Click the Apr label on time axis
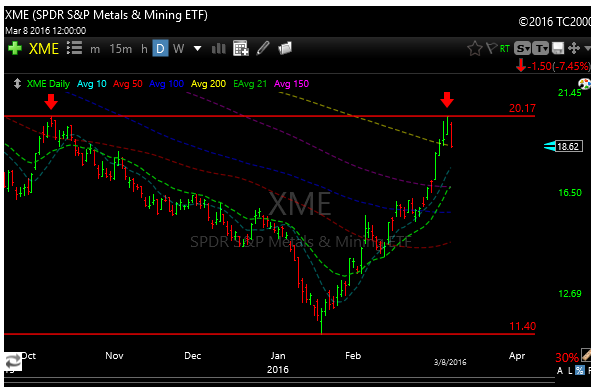This screenshot has width=591, height=387. [517, 356]
